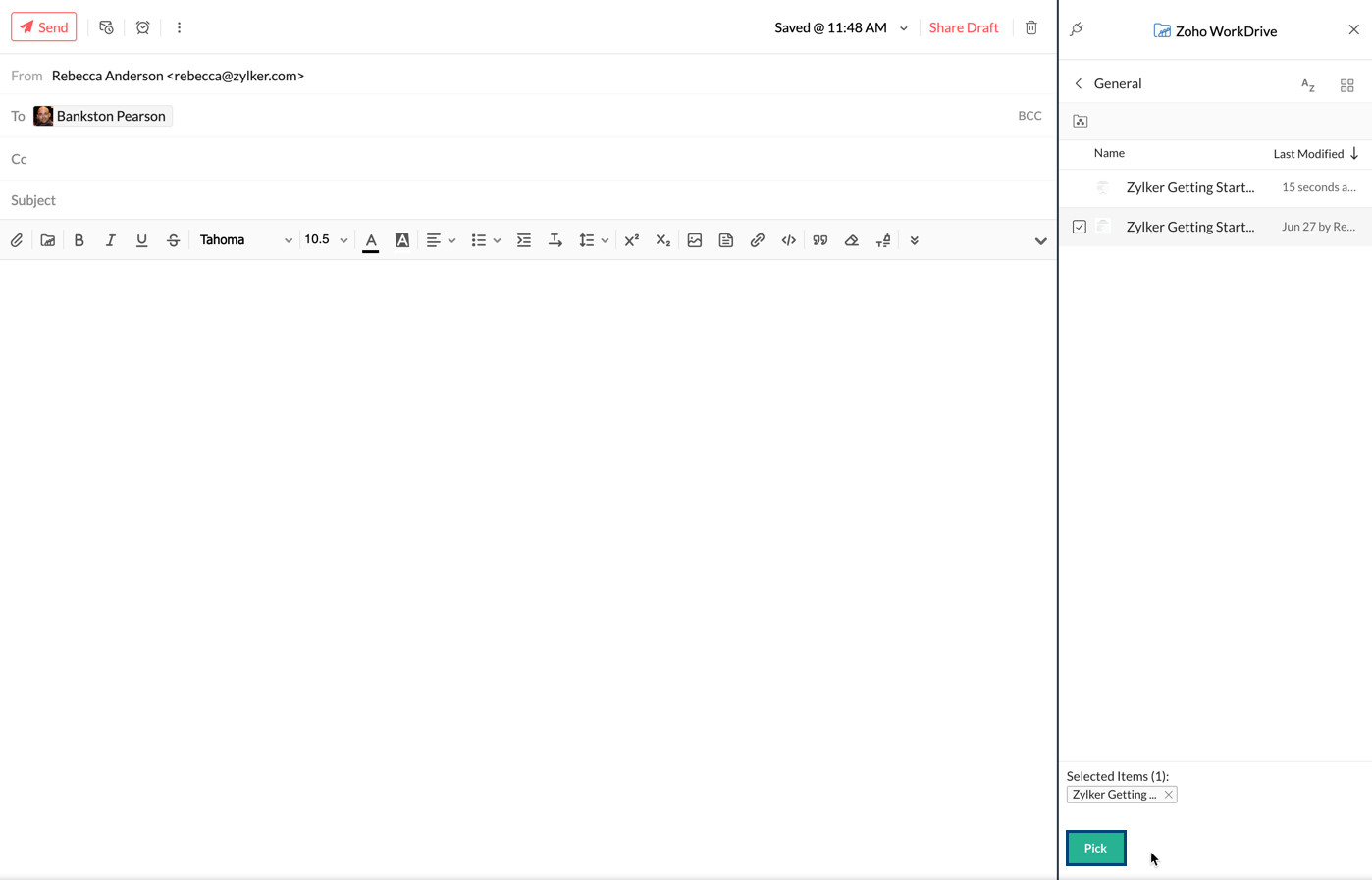The width and height of the screenshot is (1372, 880).
Task: Open the spell check language icon
Action: (883, 240)
